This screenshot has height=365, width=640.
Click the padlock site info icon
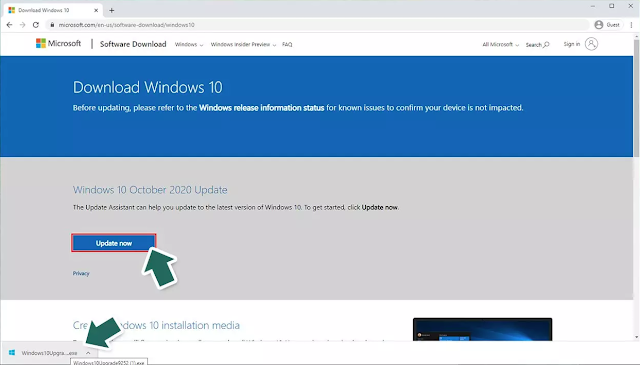(x=52, y=25)
